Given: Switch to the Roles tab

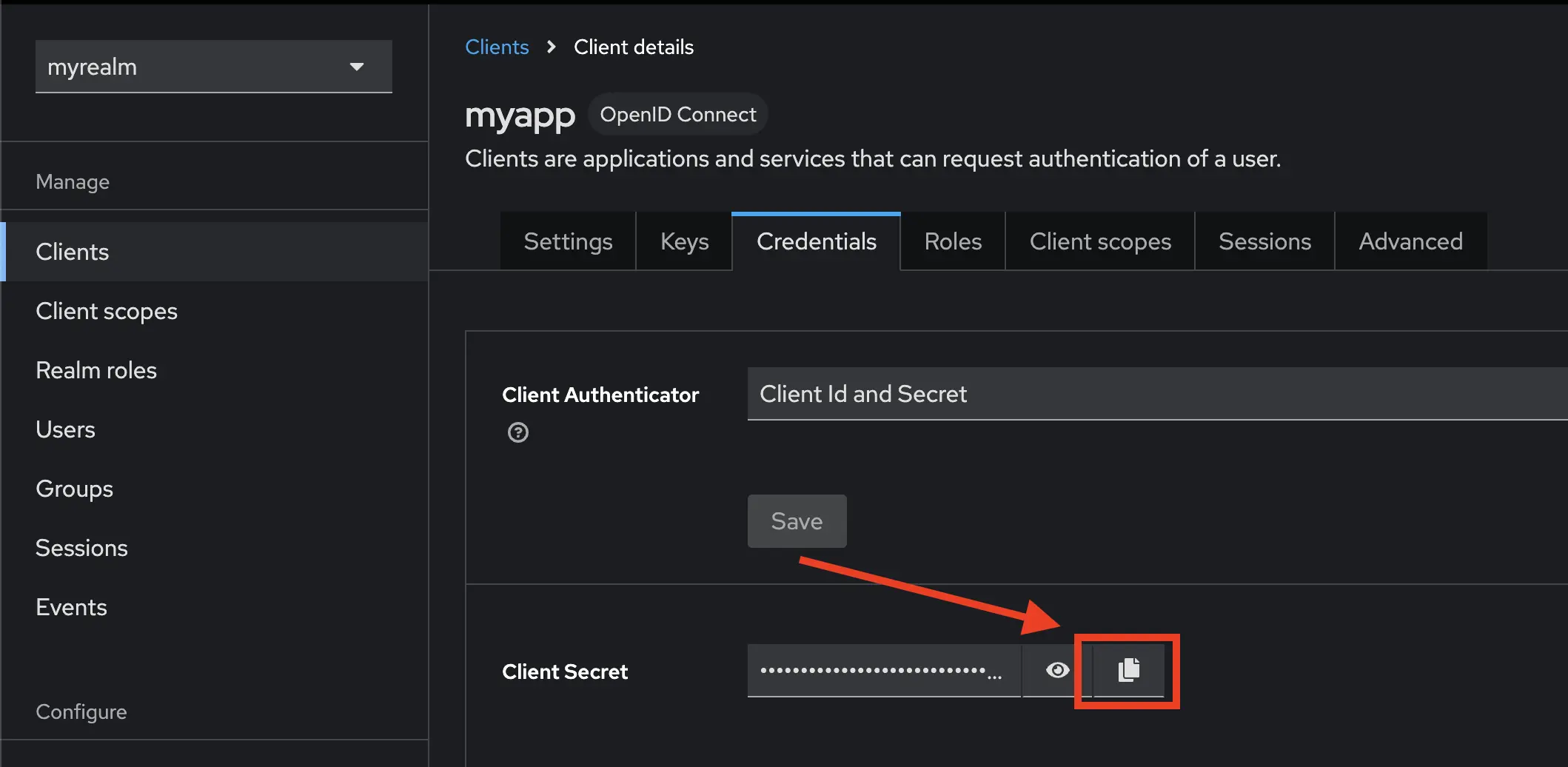Looking at the screenshot, I should point(952,241).
